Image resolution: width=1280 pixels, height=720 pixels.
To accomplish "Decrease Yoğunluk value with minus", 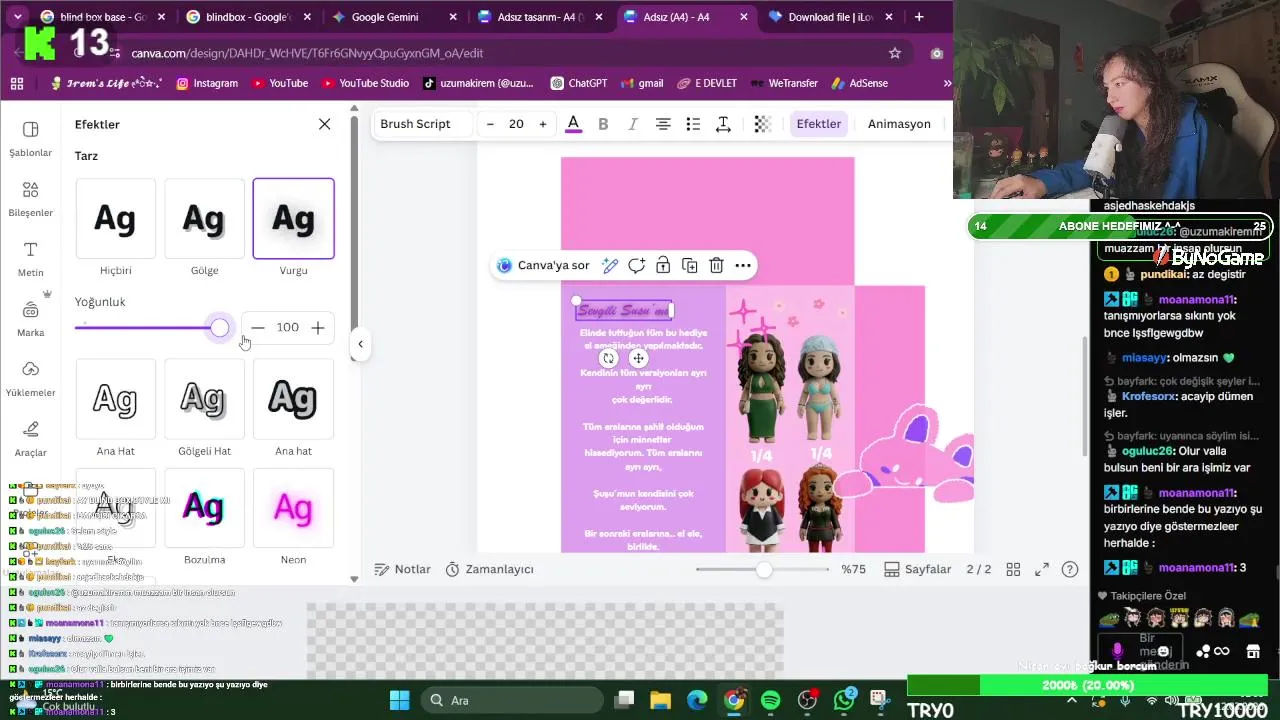I will (x=258, y=328).
